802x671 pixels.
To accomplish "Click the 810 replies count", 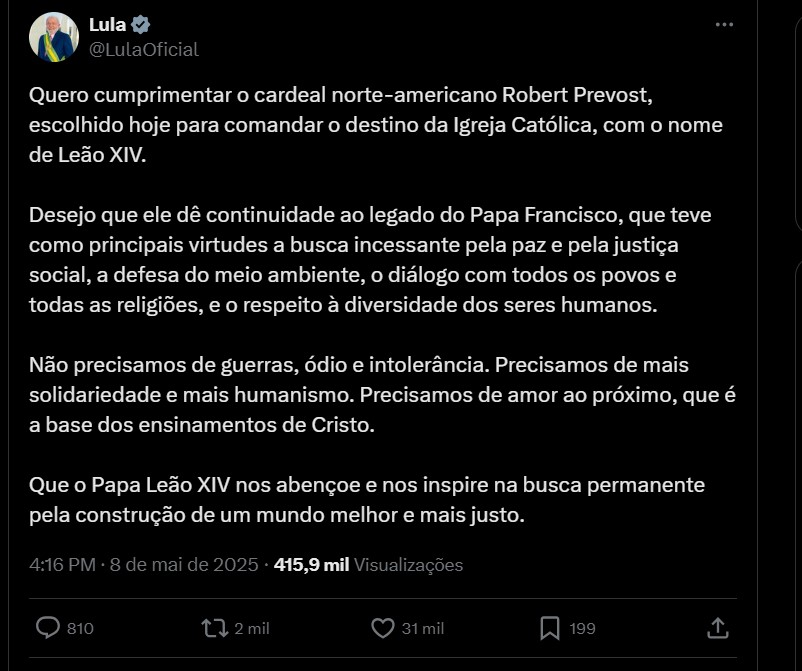I will (x=80, y=629).
